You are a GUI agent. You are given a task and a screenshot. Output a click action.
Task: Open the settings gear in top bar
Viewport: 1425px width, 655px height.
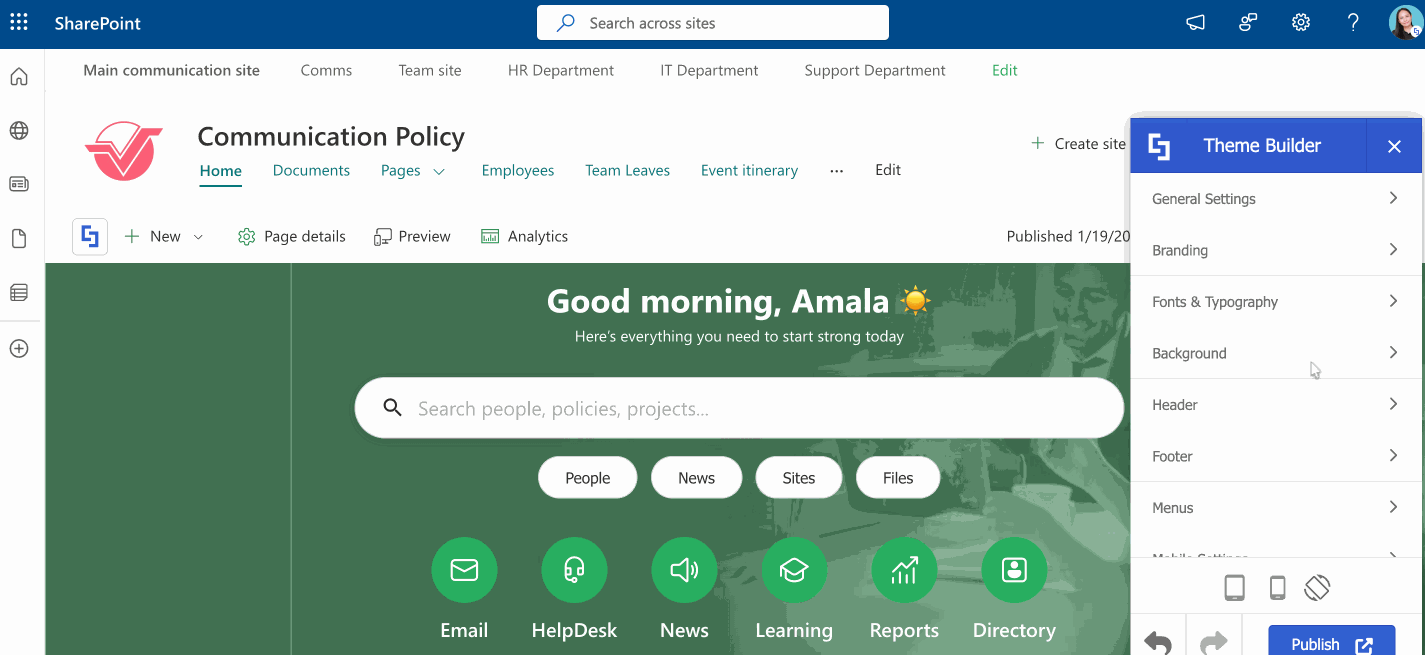[1301, 22]
